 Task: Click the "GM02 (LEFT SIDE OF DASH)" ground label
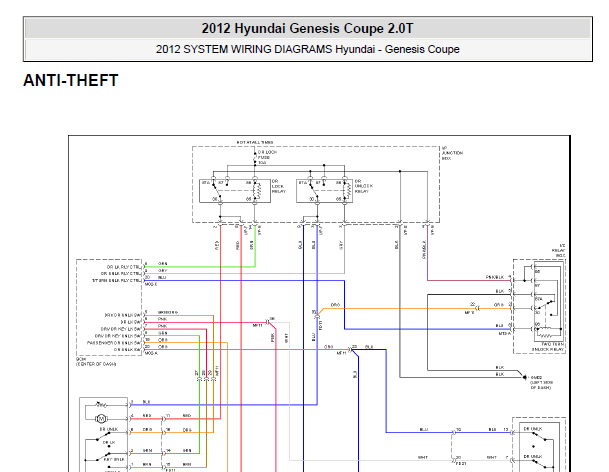[541, 382]
